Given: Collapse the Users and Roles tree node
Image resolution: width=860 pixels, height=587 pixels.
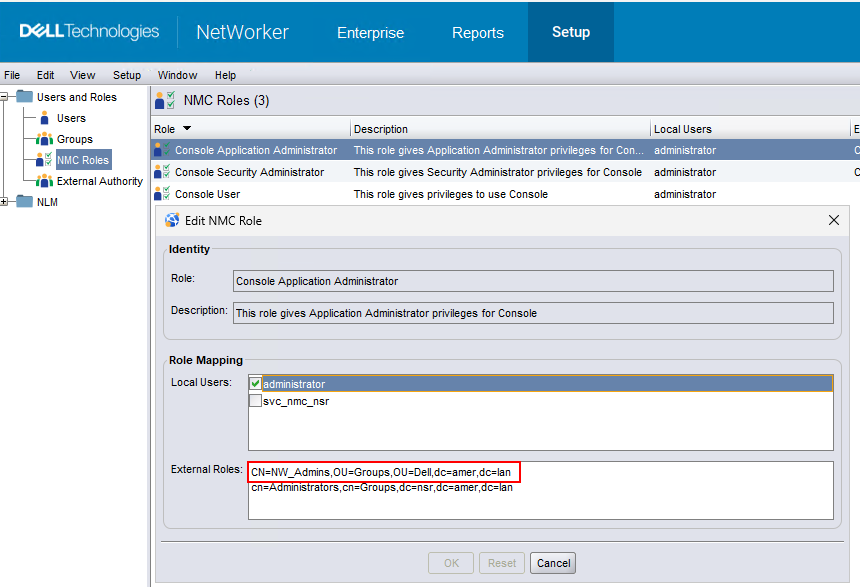Looking at the screenshot, I should point(4,97).
